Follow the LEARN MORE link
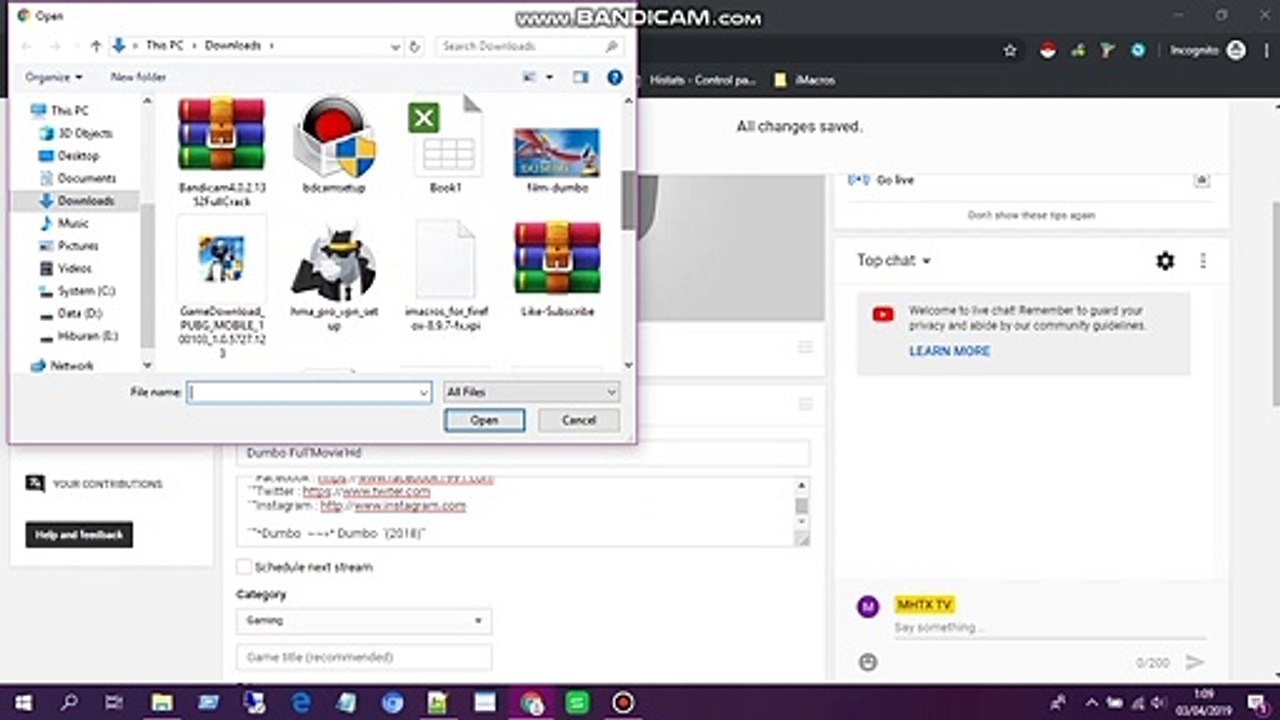The height and width of the screenshot is (720, 1280). [x=949, y=351]
